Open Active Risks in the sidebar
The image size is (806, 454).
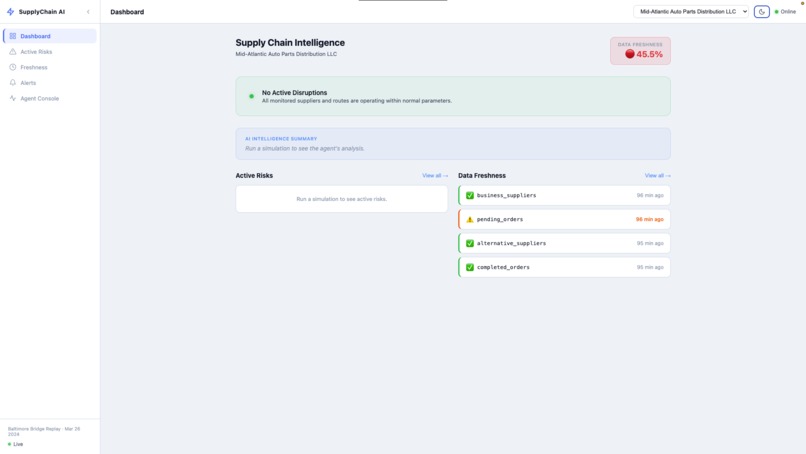(50, 52)
